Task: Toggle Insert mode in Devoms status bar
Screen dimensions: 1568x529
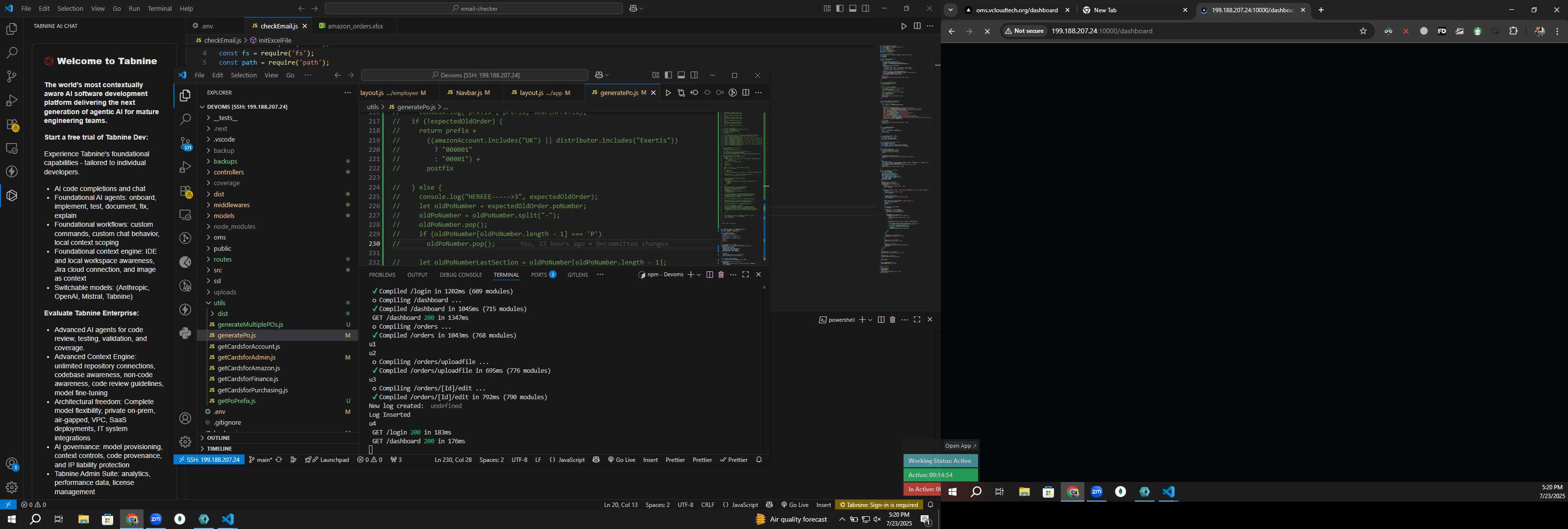Action: [650, 459]
